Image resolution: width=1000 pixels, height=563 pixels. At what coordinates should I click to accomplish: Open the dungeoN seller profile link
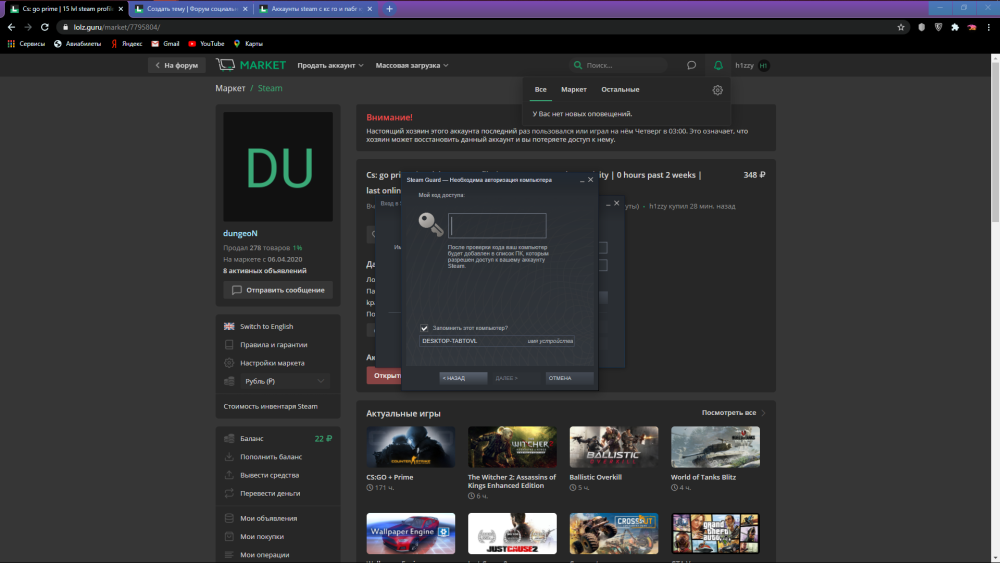[240, 233]
